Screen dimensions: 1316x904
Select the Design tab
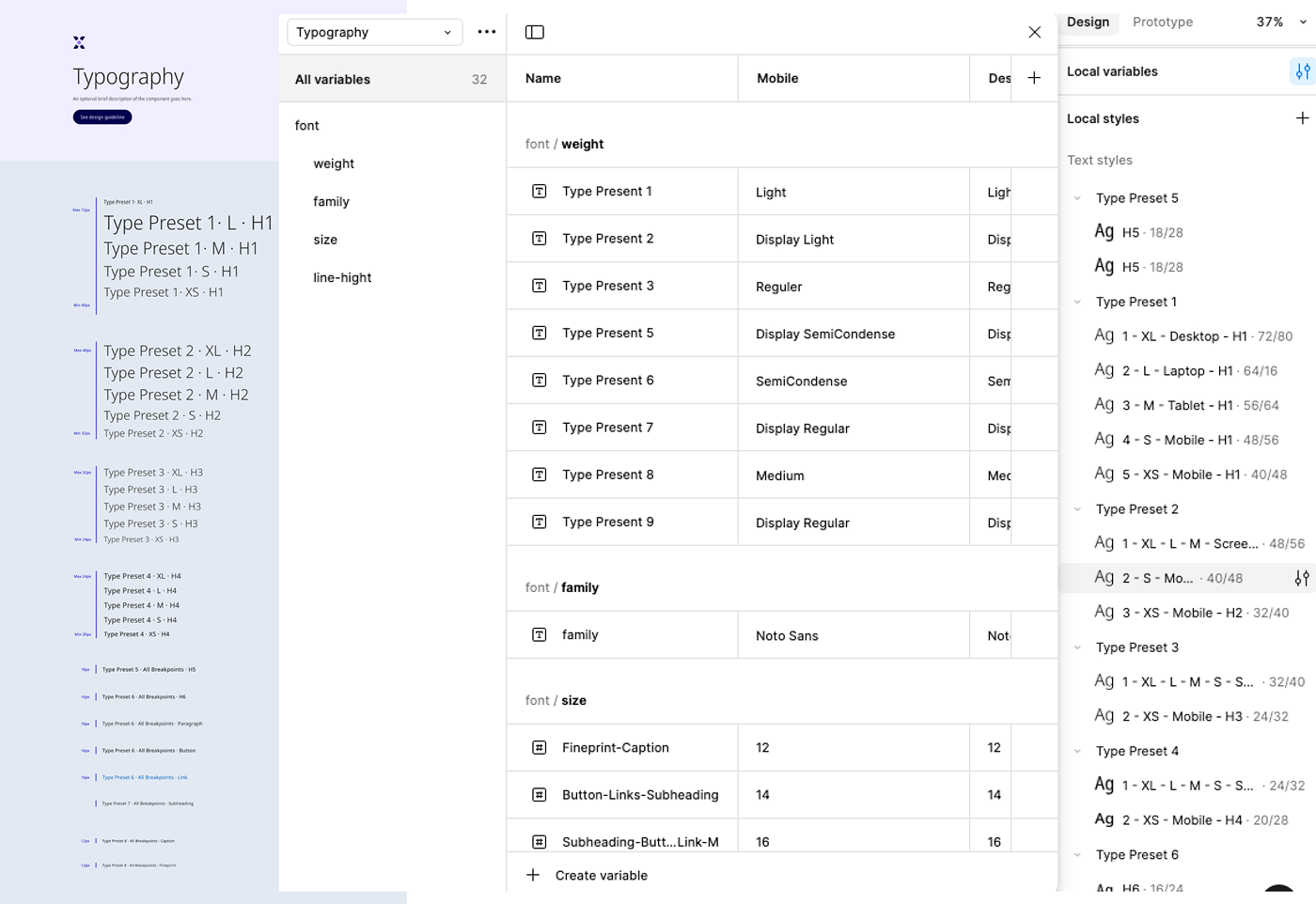point(1088,22)
